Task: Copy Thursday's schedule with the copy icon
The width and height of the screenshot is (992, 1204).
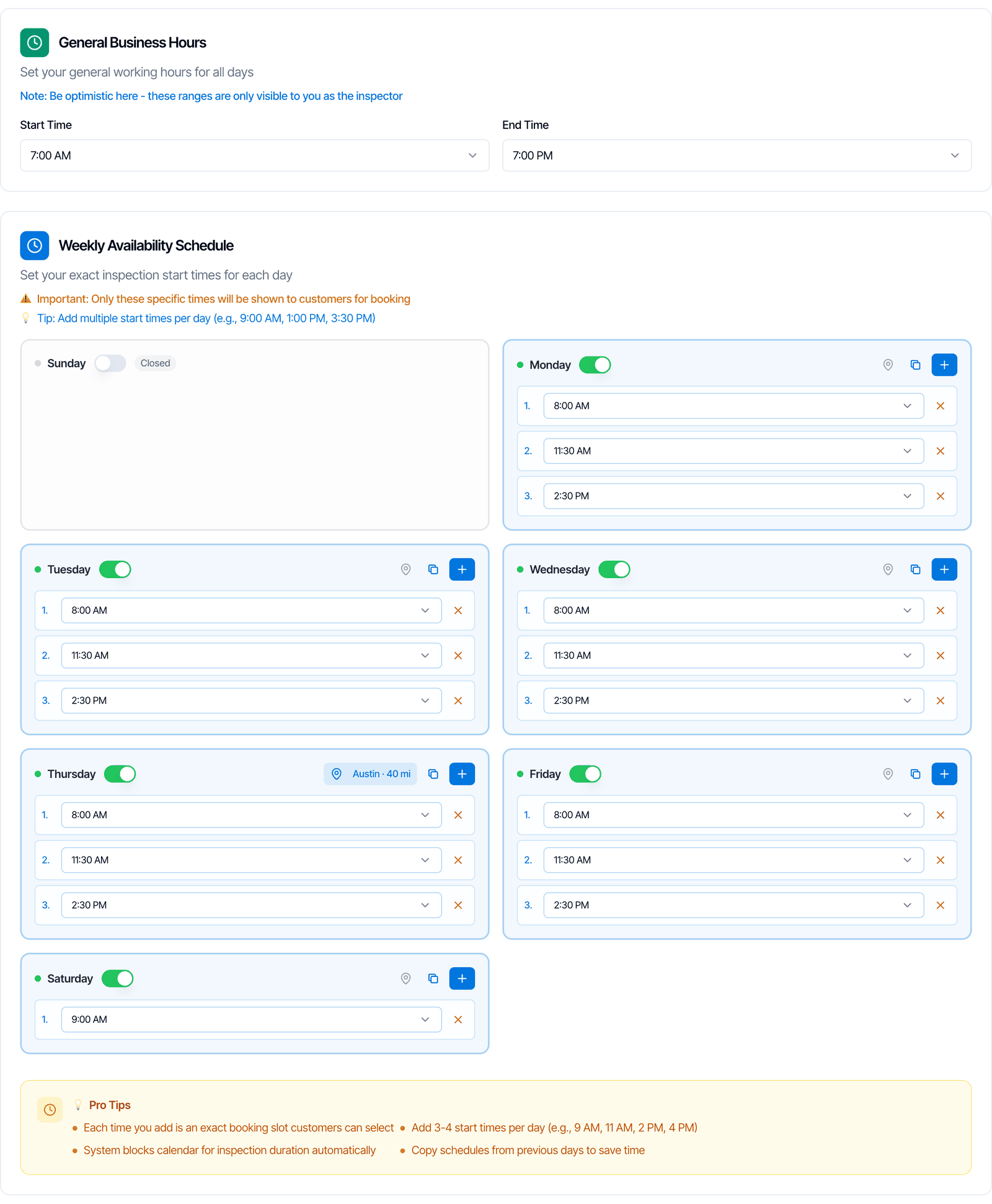Action: click(x=433, y=774)
